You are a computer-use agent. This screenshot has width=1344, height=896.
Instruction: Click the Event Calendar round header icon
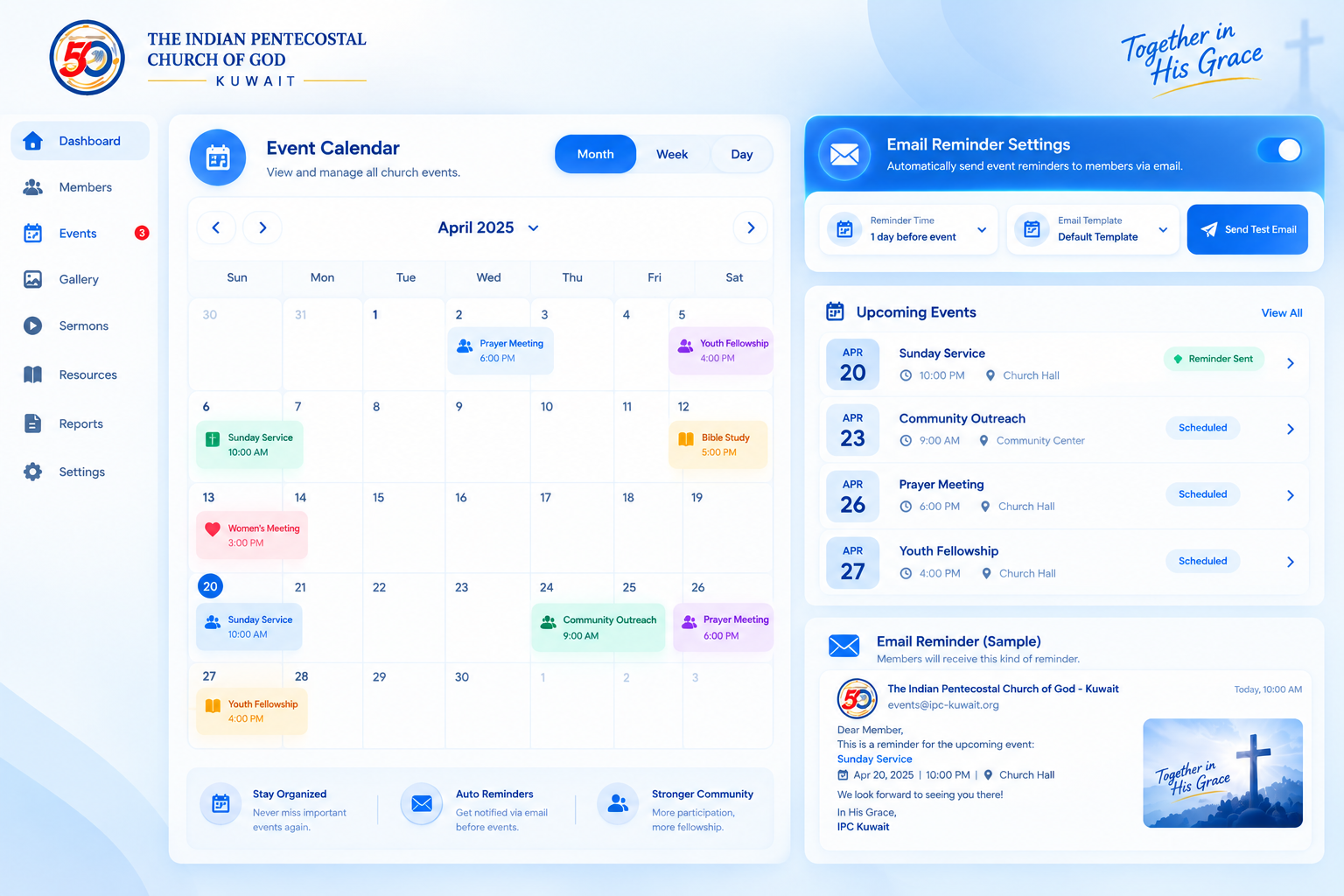click(x=218, y=157)
